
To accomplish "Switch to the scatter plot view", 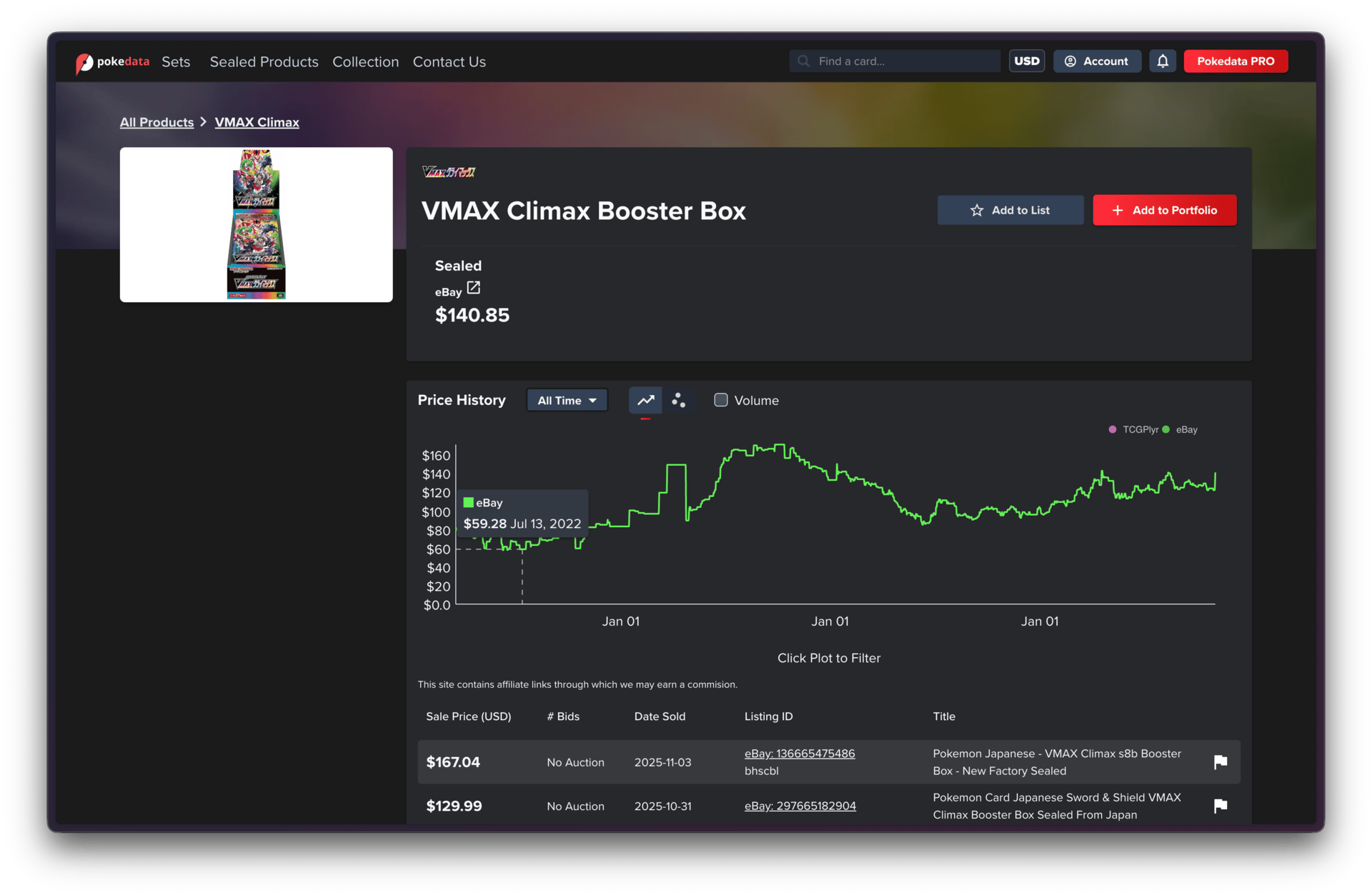I will click(678, 401).
